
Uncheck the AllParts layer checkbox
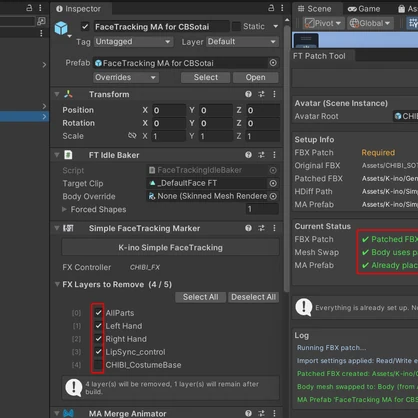[x=98, y=313]
